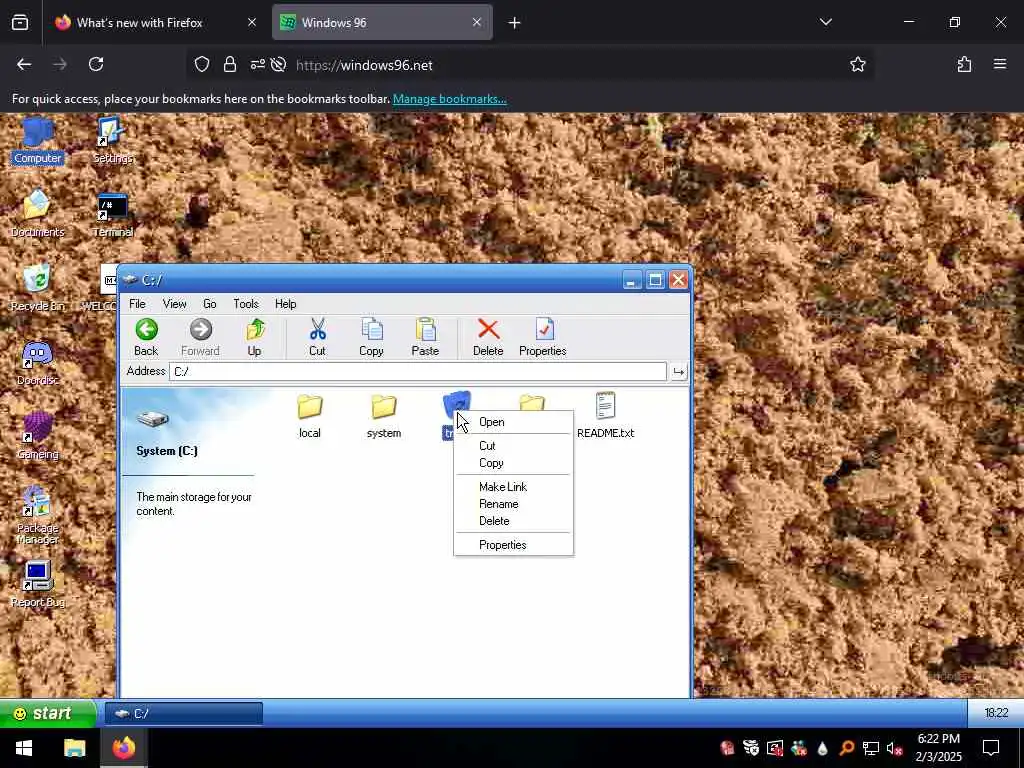This screenshot has width=1024, height=768.
Task: Click the Report Bug desktop icon
Action: click(x=38, y=584)
